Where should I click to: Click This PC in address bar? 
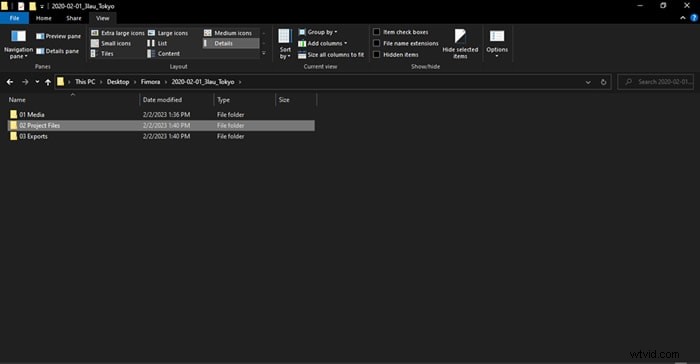coord(85,82)
